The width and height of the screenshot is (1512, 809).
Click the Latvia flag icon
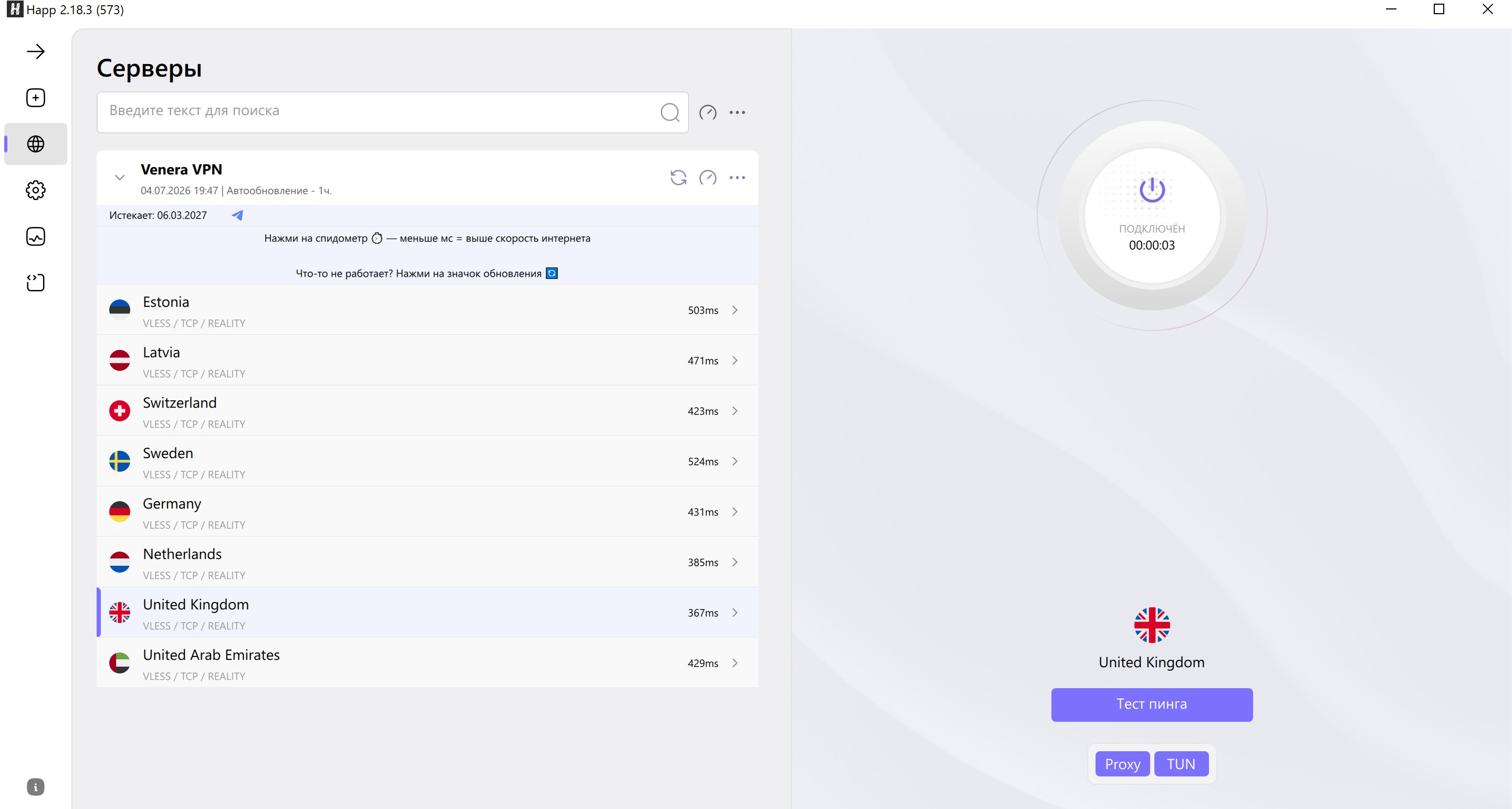pyautogui.click(x=120, y=360)
